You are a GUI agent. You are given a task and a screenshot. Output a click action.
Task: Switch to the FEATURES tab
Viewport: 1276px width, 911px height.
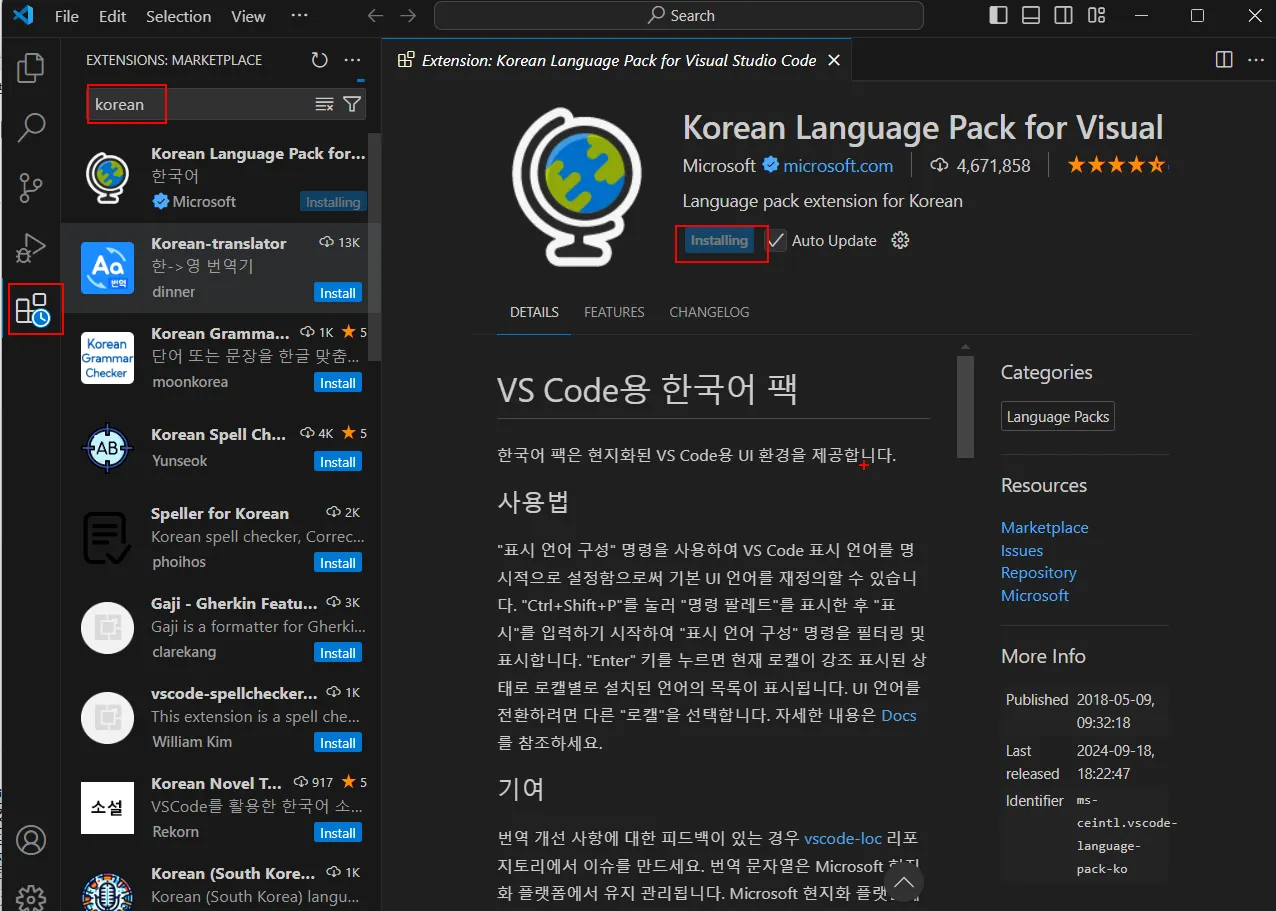(614, 312)
